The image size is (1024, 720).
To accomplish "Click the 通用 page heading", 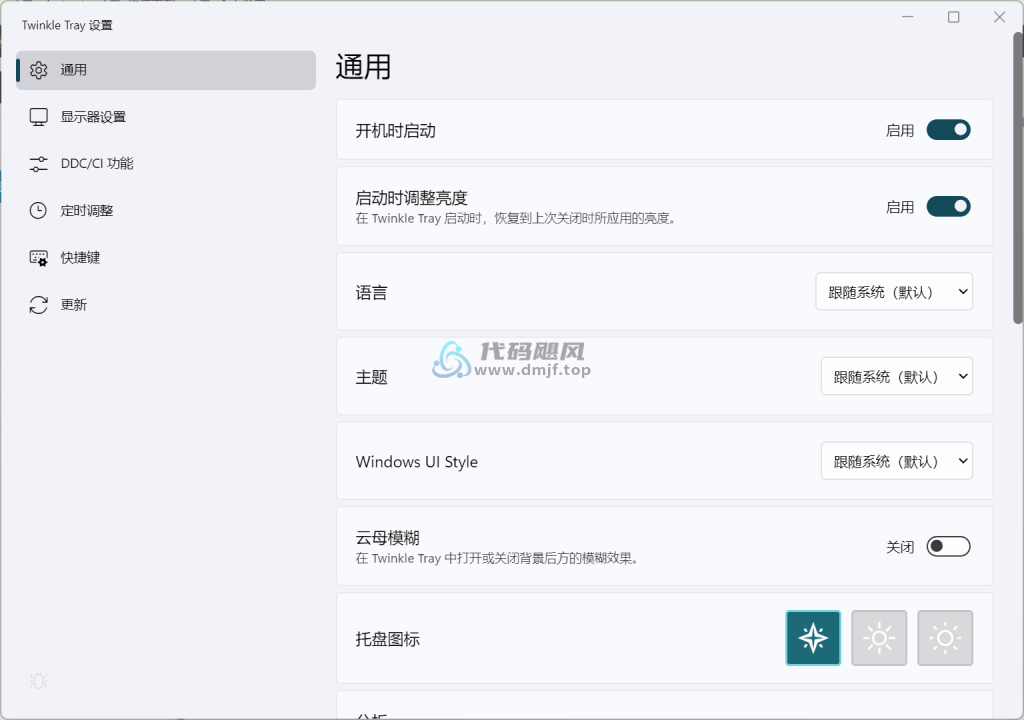I will coord(363,67).
